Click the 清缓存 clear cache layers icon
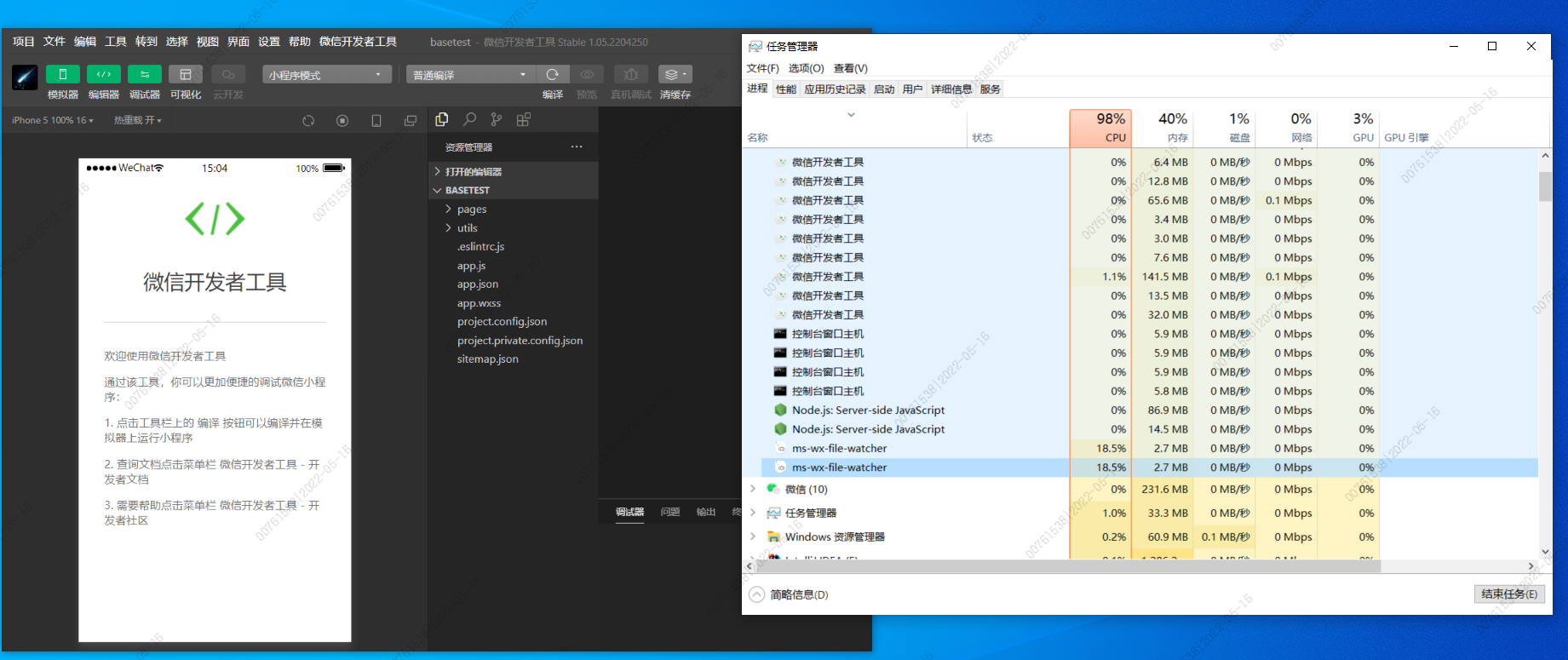The width and height of the screenshot is (1568, 660). [x=675, y=74]
